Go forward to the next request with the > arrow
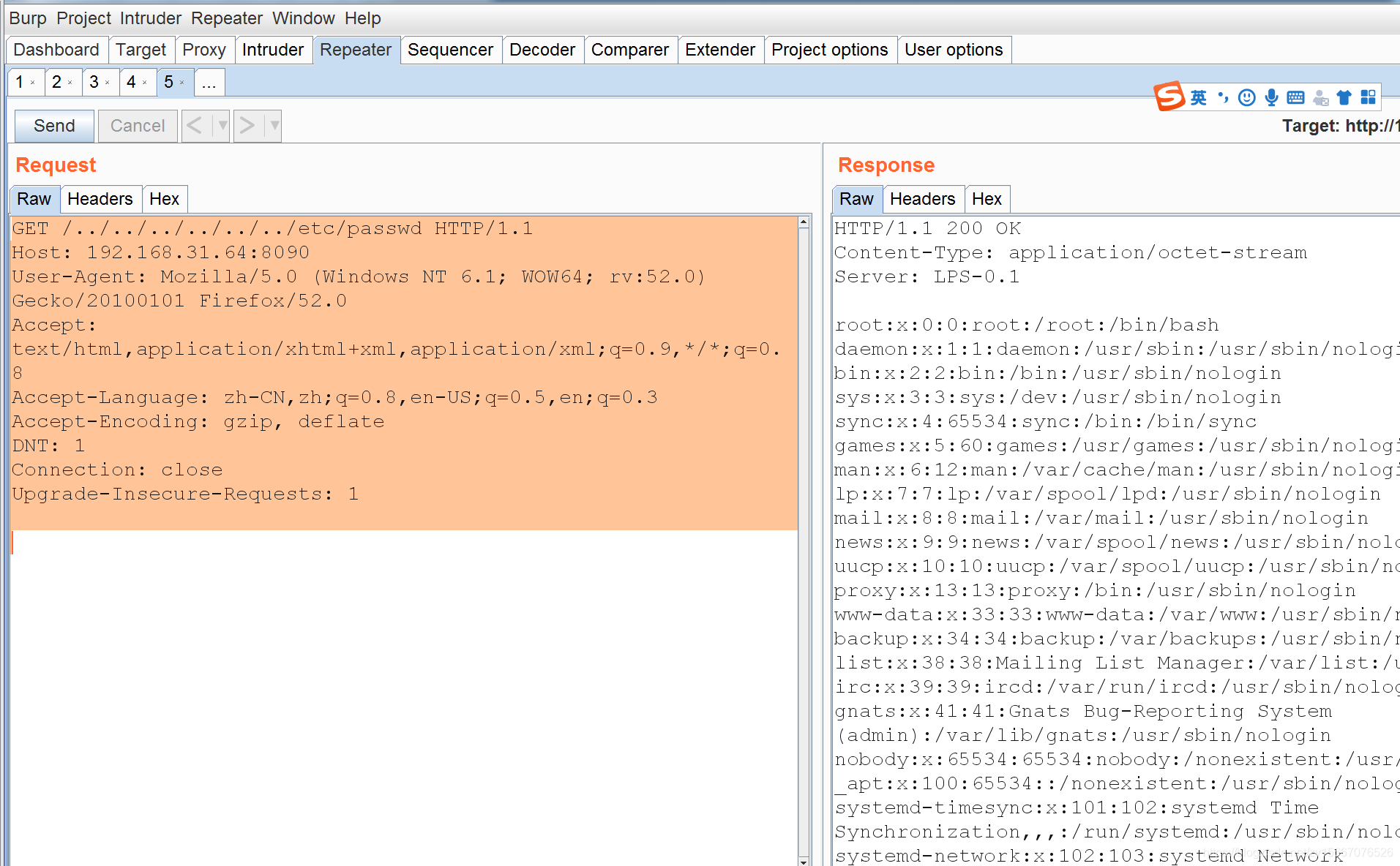Viewport: 1400px width, 866px height. pyautogui.click(x=248, y=126)
